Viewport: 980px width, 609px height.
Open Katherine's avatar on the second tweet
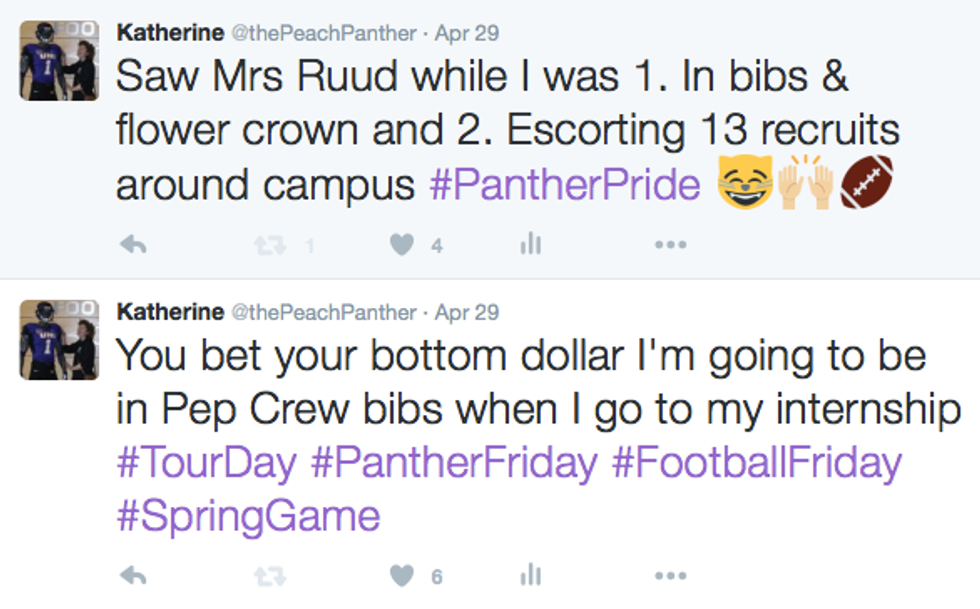pyautogui.click(x=58, y=339)
